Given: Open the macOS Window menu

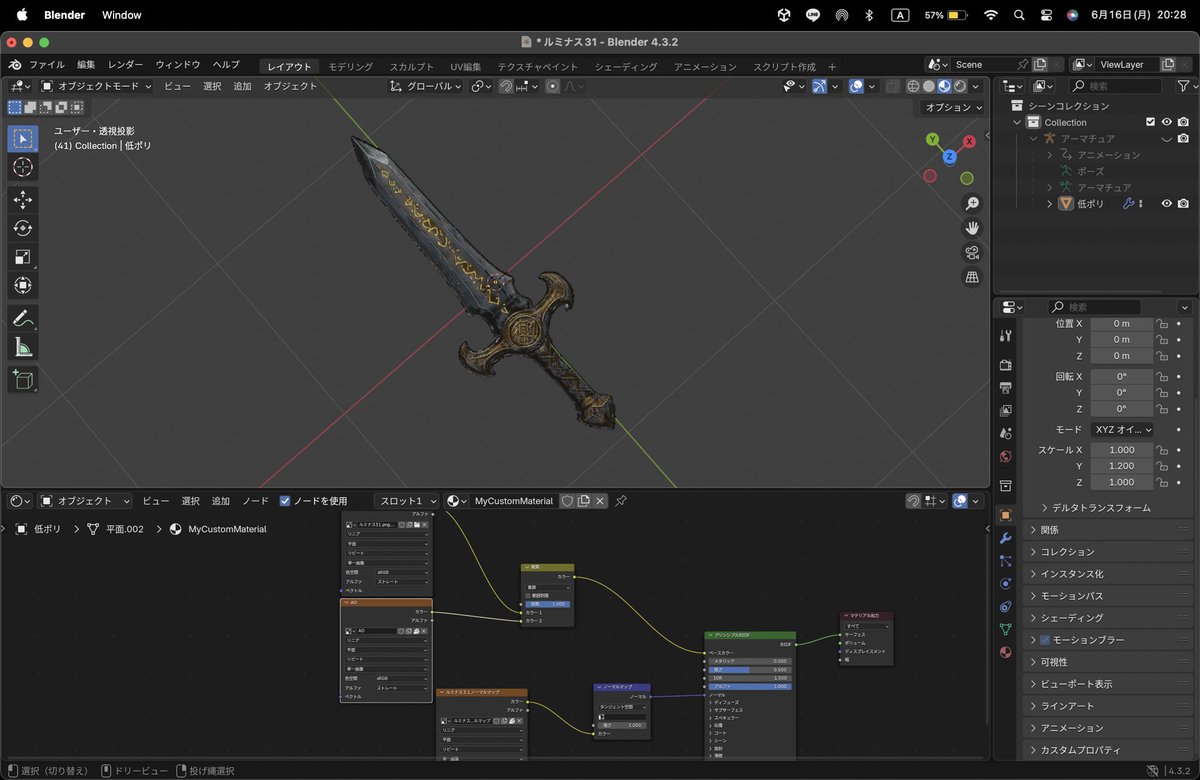Looking at the screenshot, I should pos(122,15).
